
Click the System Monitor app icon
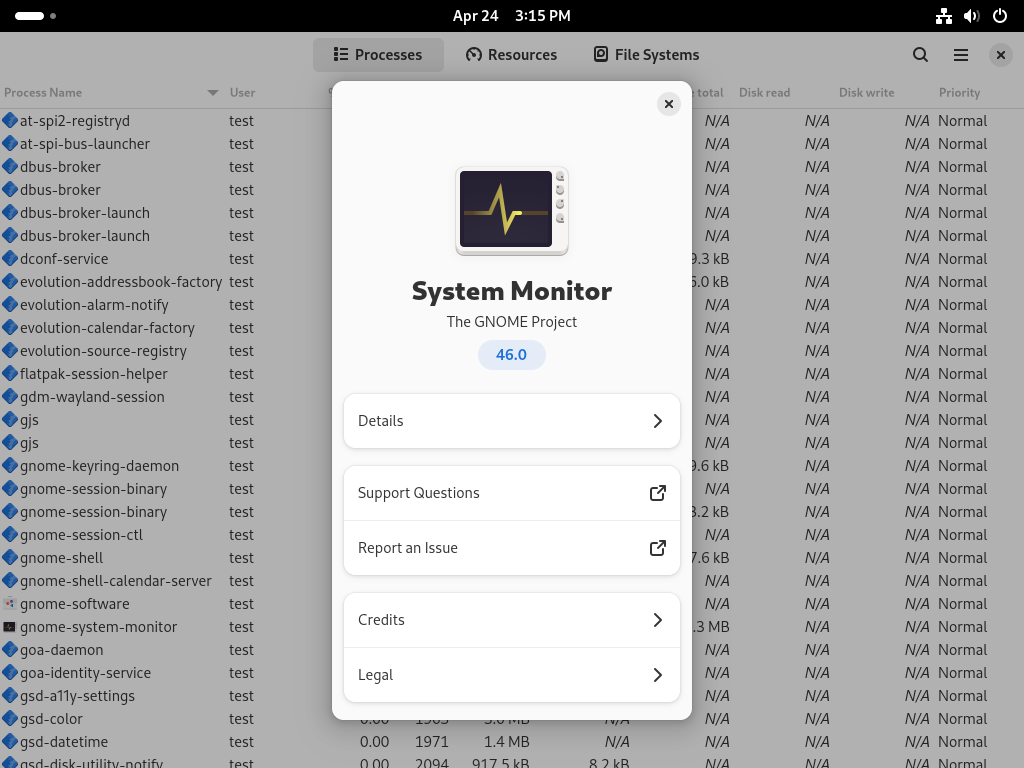tap(512, 211)
